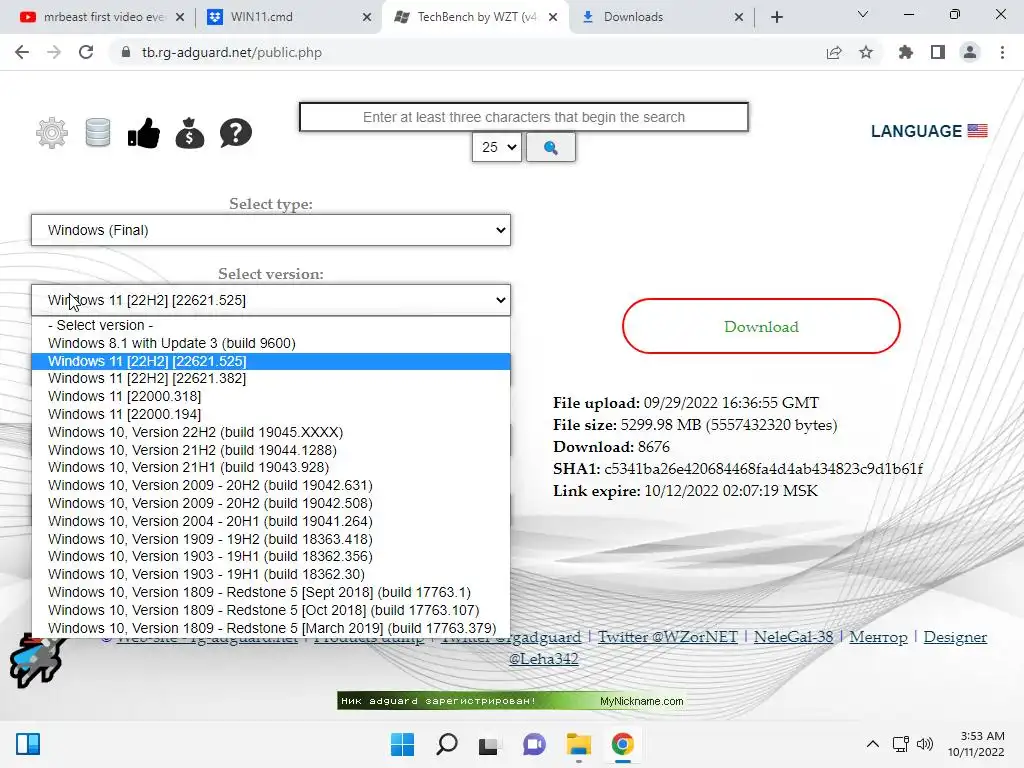This screenshot has width=1024, height=768.
Task: Reload the page
Action: pyautogui.click(x=86, y=52)
